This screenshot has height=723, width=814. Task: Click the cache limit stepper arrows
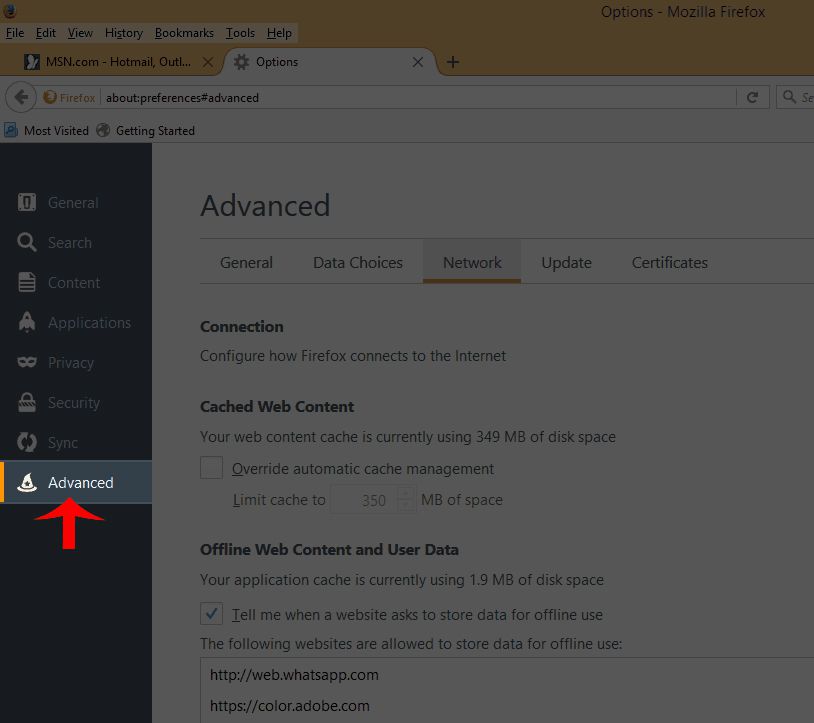[405, 499]
